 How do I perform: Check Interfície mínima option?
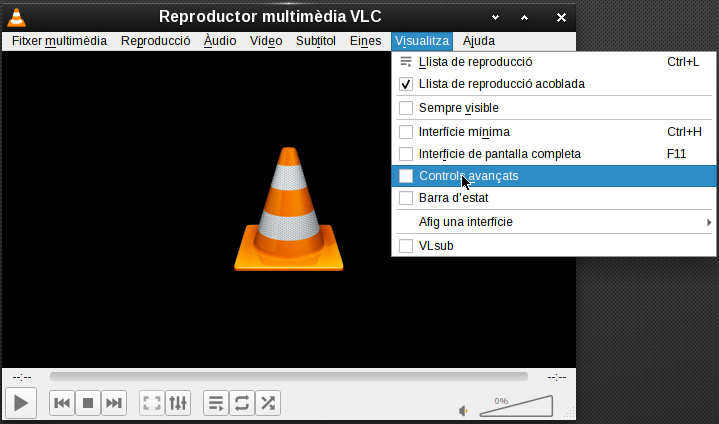pyautogui.click(x=406, y=132)
